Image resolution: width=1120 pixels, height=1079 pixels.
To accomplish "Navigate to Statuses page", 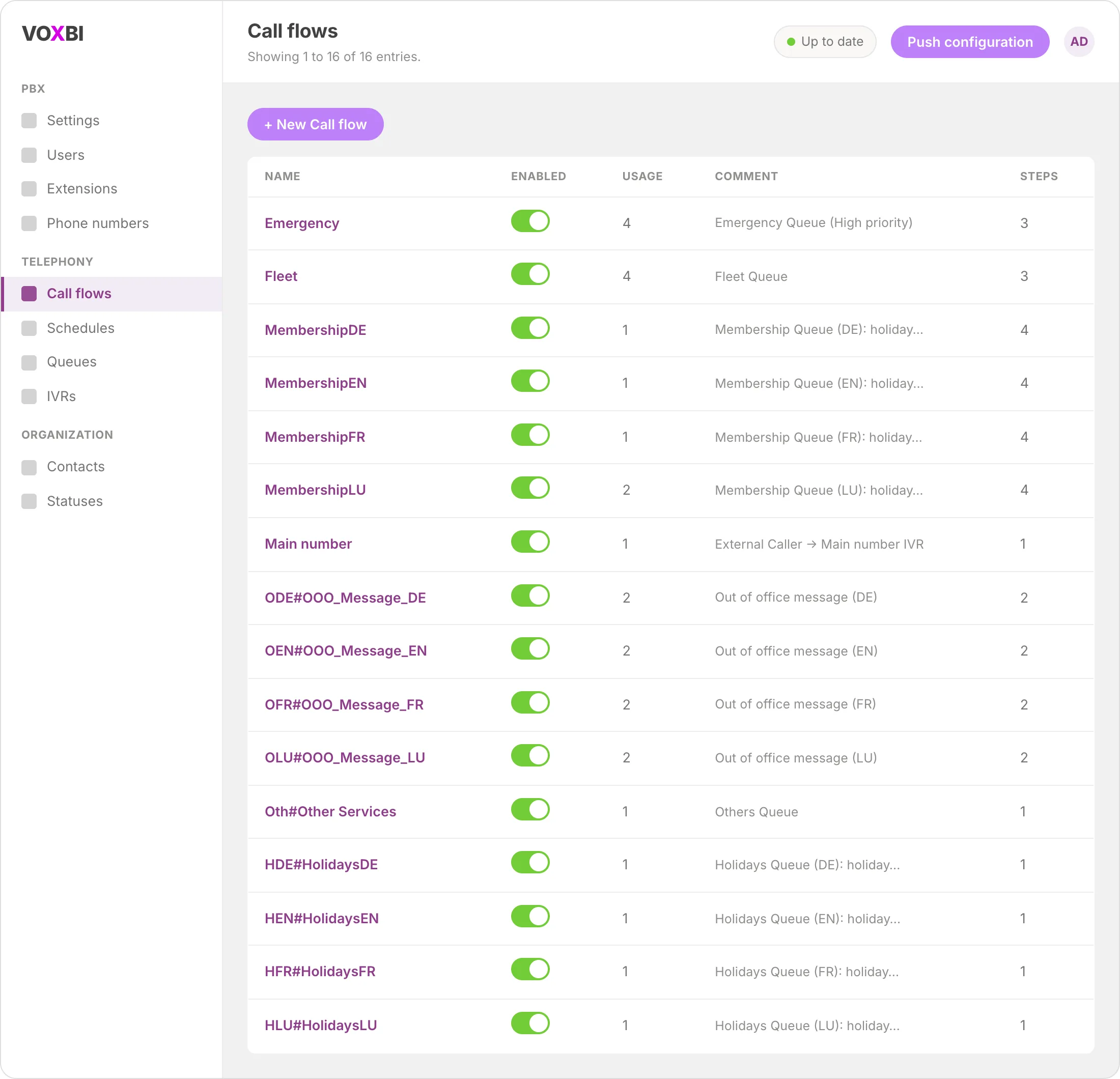I will [x=111, y=501].
